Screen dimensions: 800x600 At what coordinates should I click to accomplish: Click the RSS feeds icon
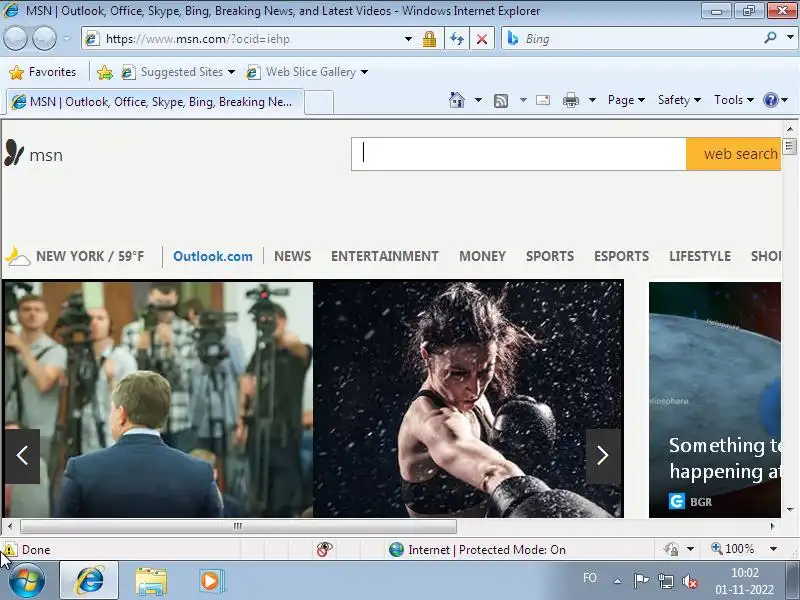(501, 101)
